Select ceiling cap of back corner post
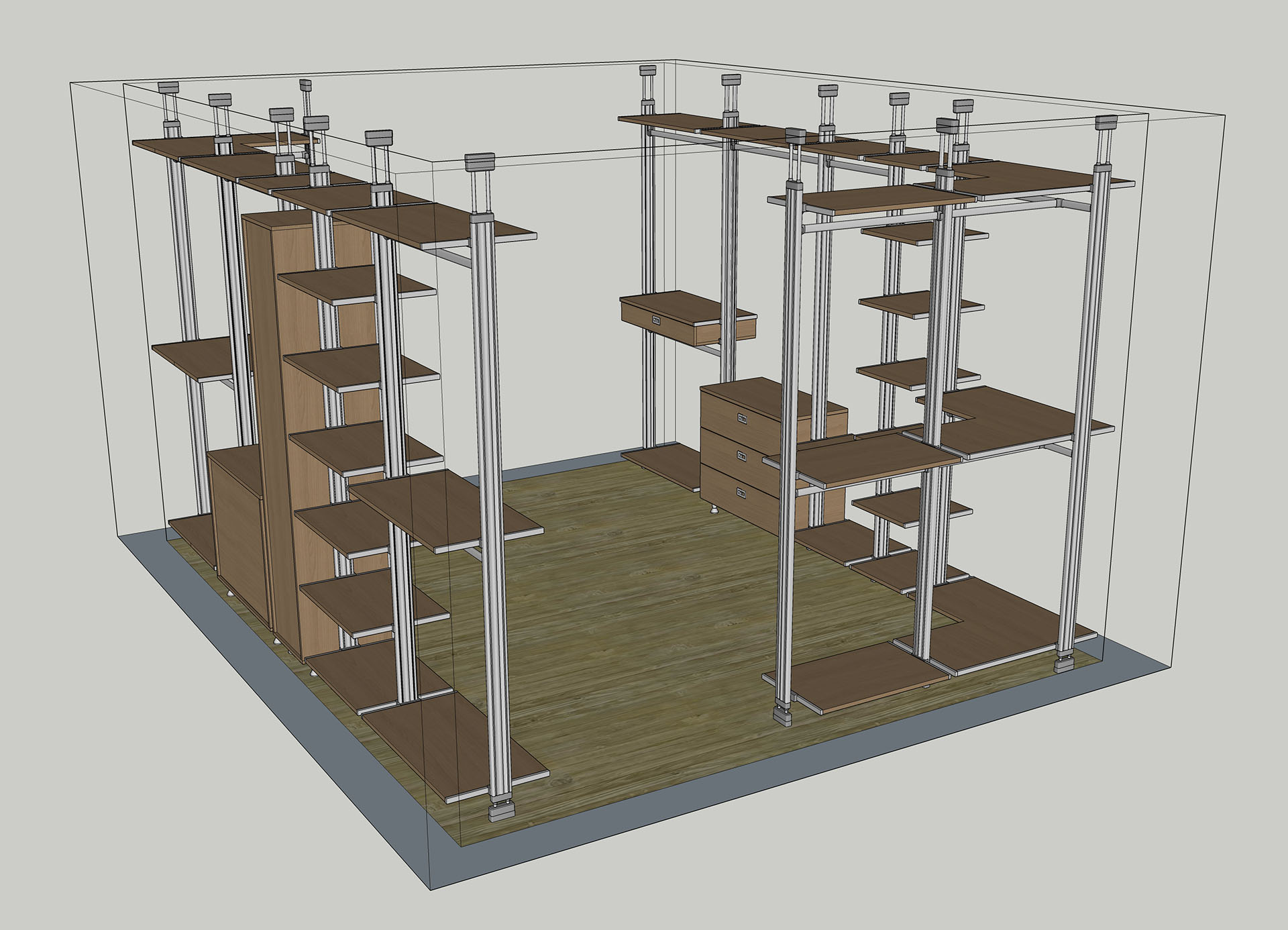 point(647,70)
